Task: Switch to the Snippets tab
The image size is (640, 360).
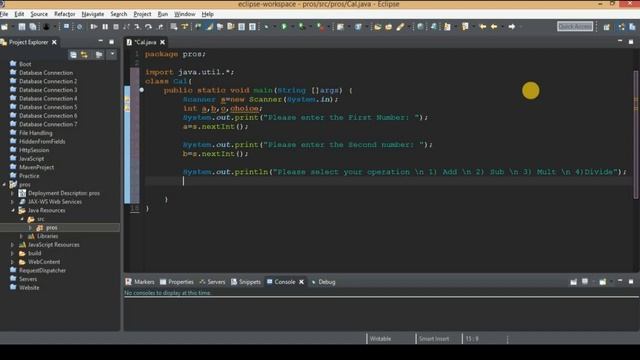Action: (246, 282)
